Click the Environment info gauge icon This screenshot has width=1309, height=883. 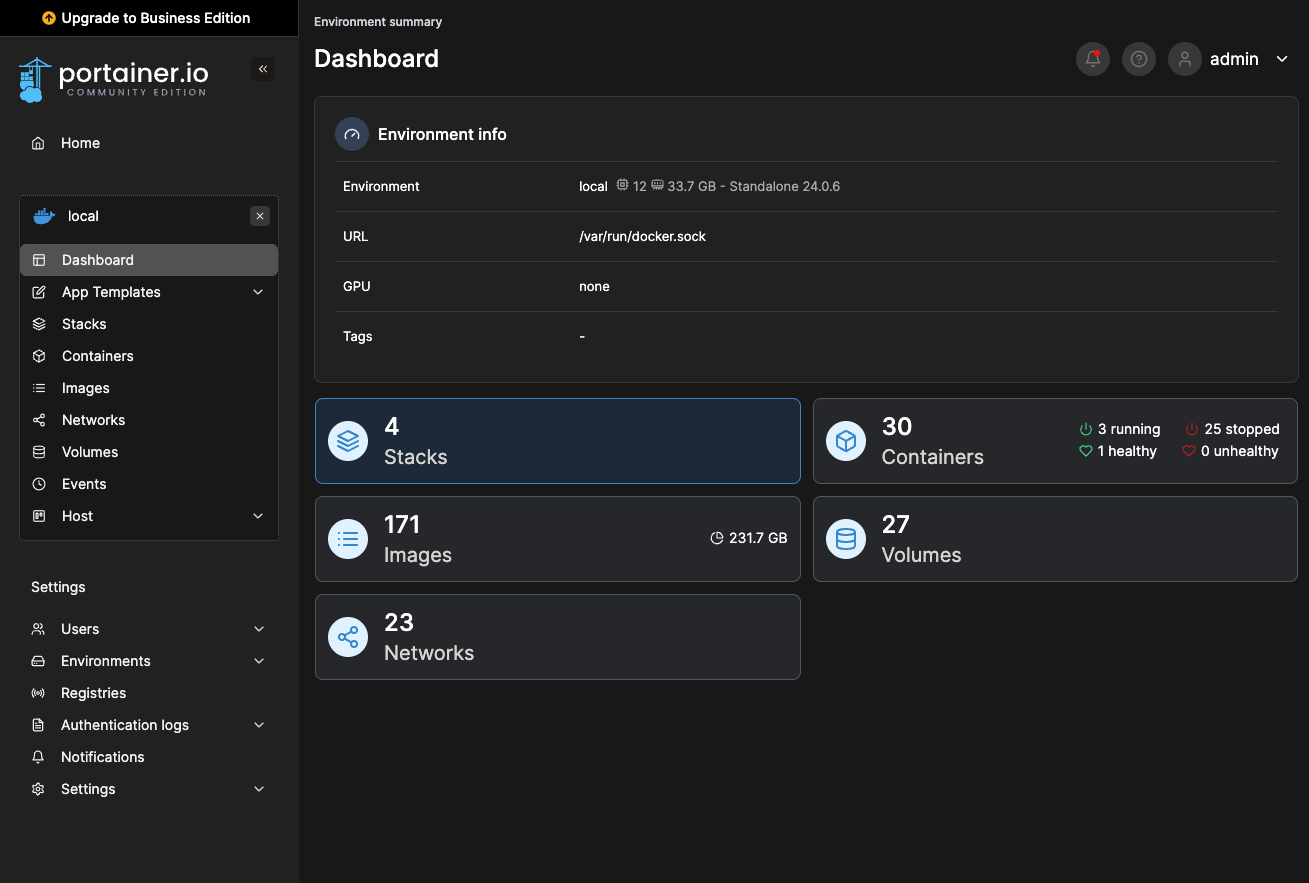coord(352,134)
